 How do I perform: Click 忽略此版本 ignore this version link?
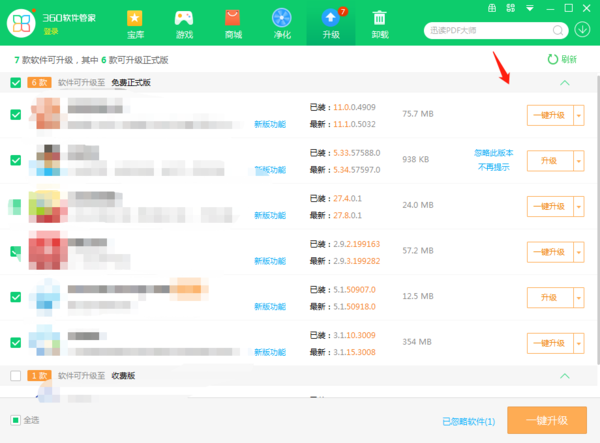[493, 153]
